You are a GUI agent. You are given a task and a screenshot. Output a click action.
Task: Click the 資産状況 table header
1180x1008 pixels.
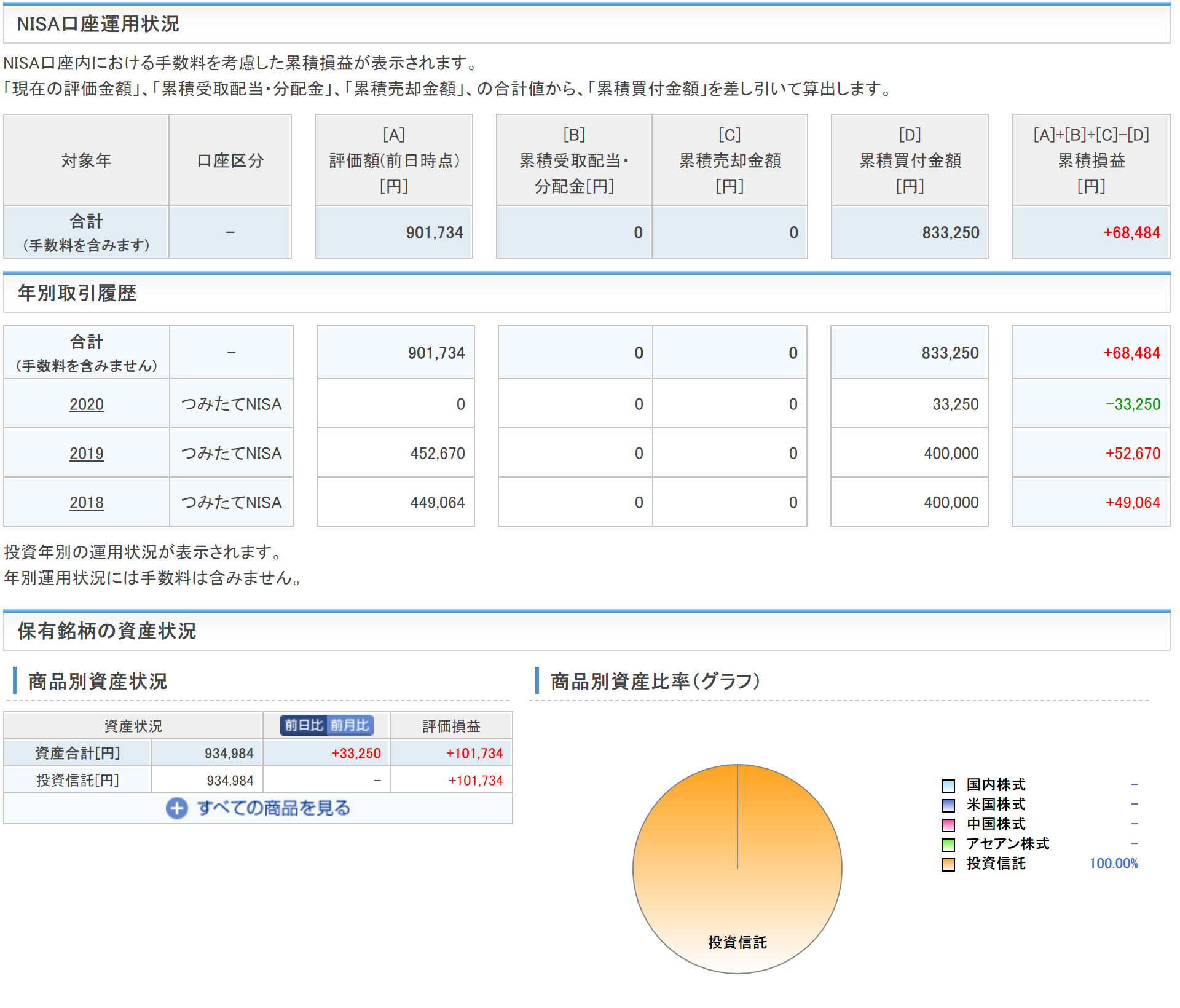pos(133,726)
